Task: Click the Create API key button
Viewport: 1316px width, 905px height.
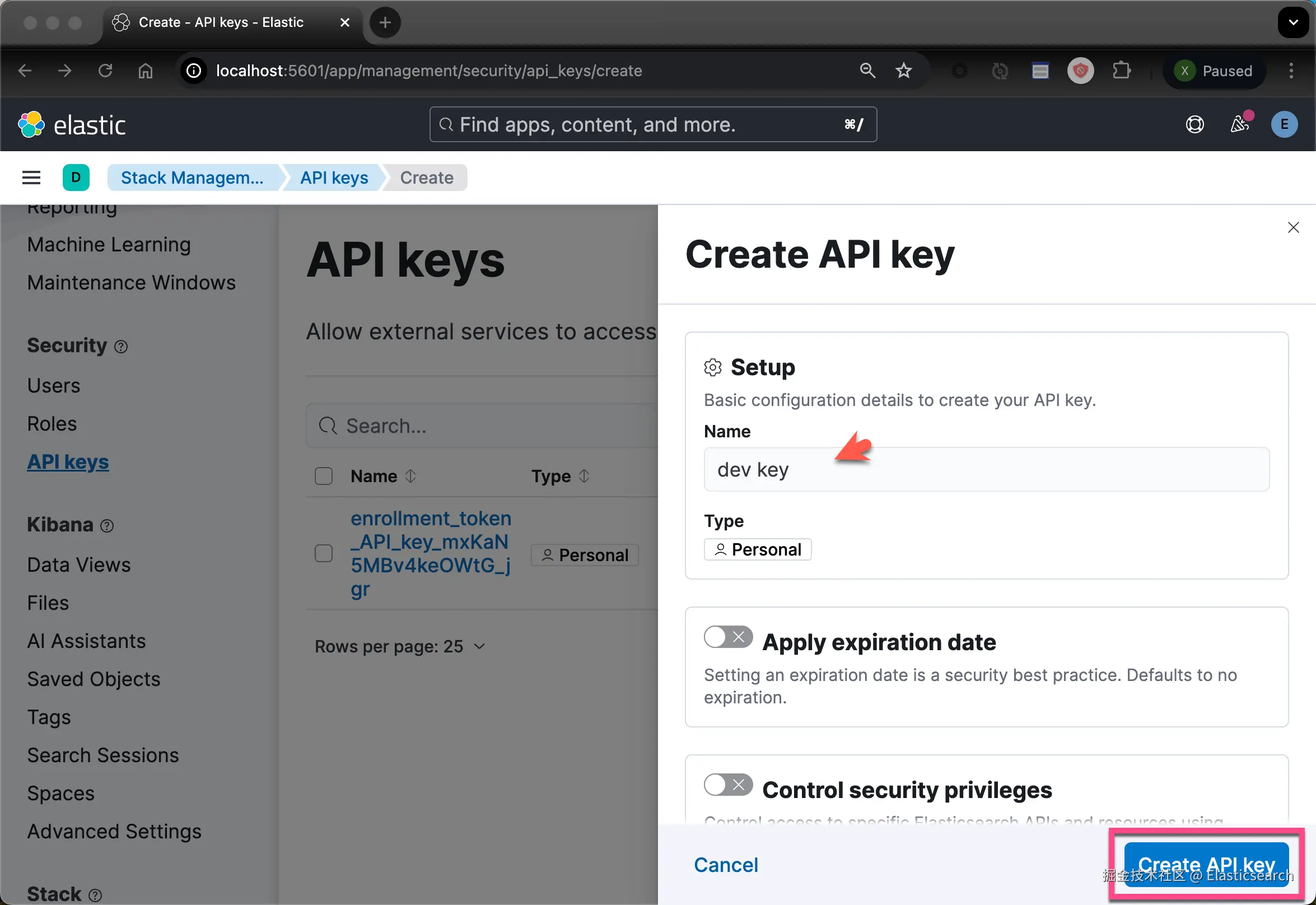Action: coord(1206,864)
